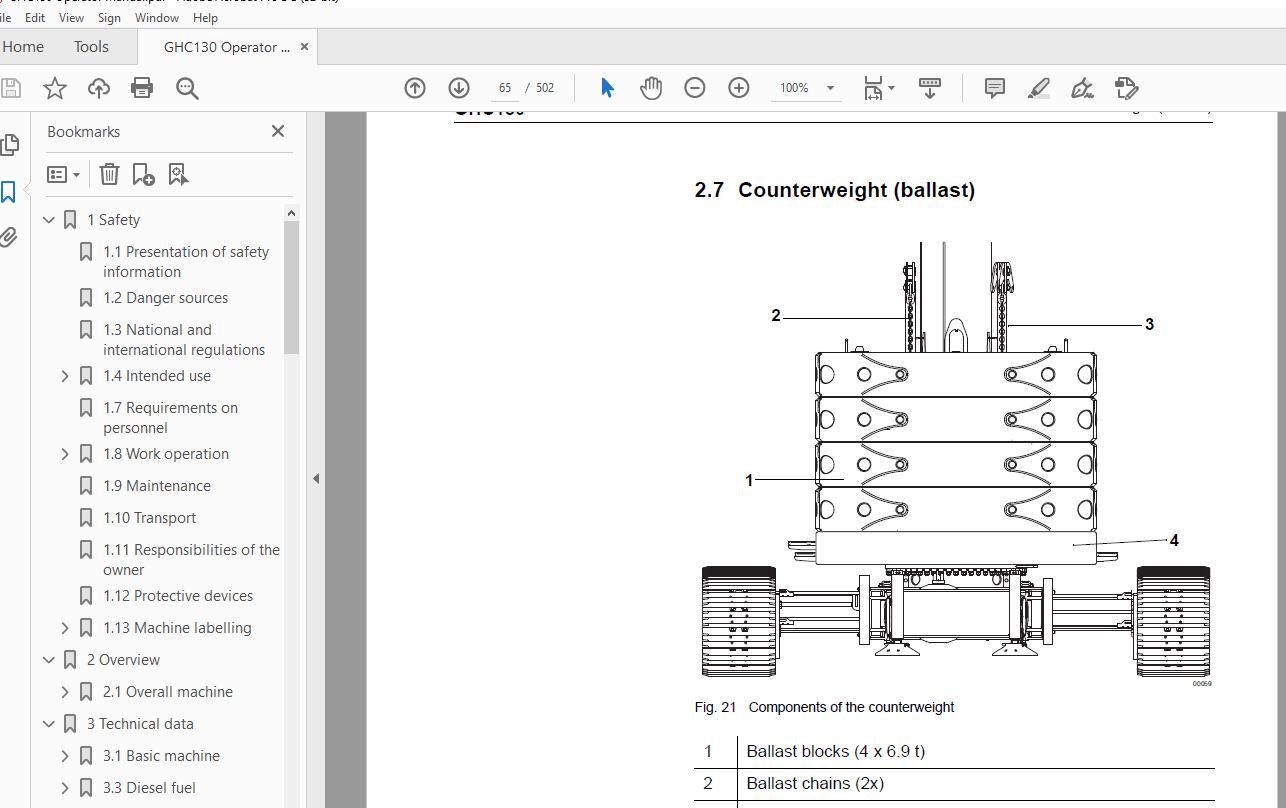The height and width of the screenshot is (808, 1286).
Task: Click the 'Fig. 21 Components of the counterweight' caption
Action: (825, 707)
